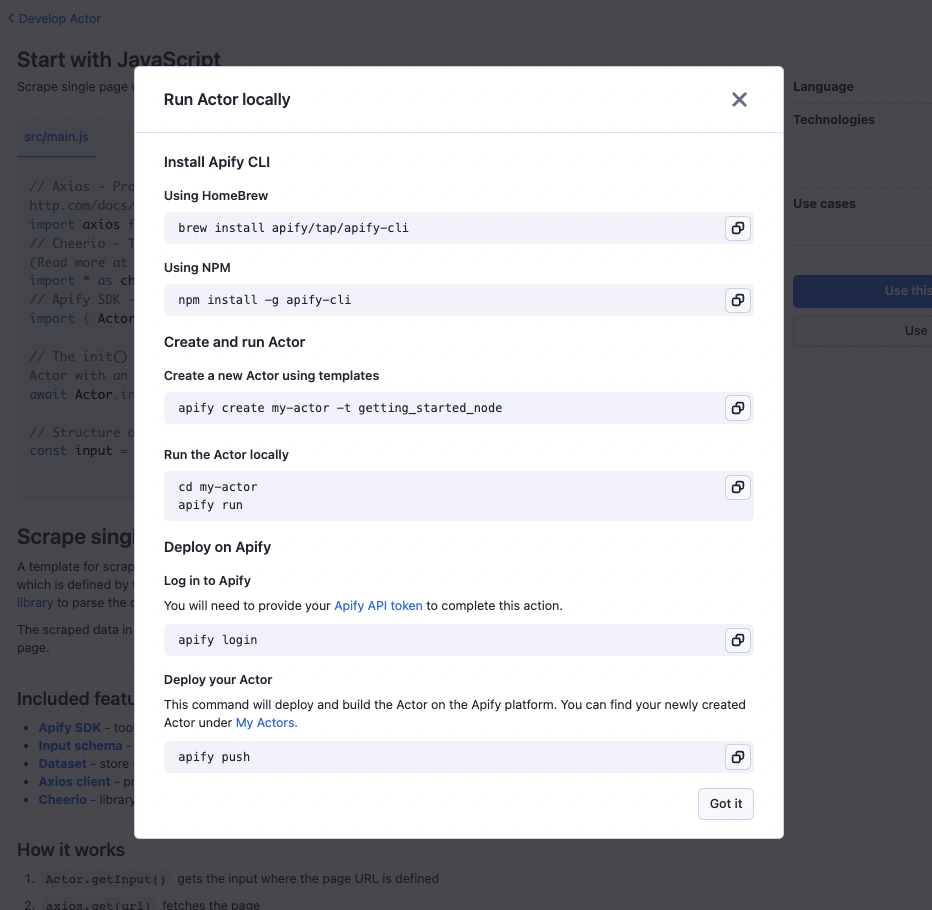Go back to Develop Actor
Viewport: 932px width, 910px height.
[x=55, y=18]
